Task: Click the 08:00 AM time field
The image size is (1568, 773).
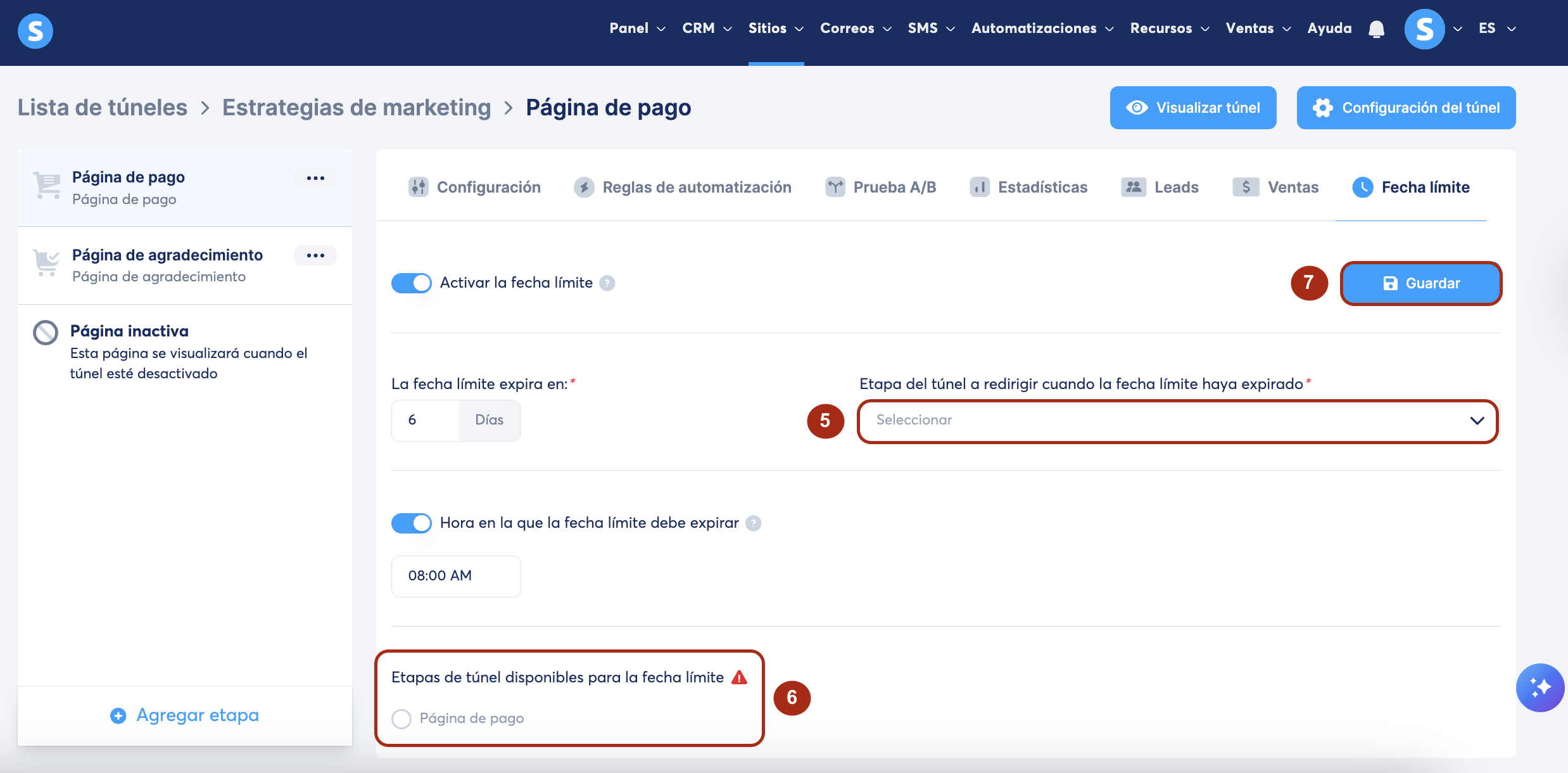Action: point(456,576)
